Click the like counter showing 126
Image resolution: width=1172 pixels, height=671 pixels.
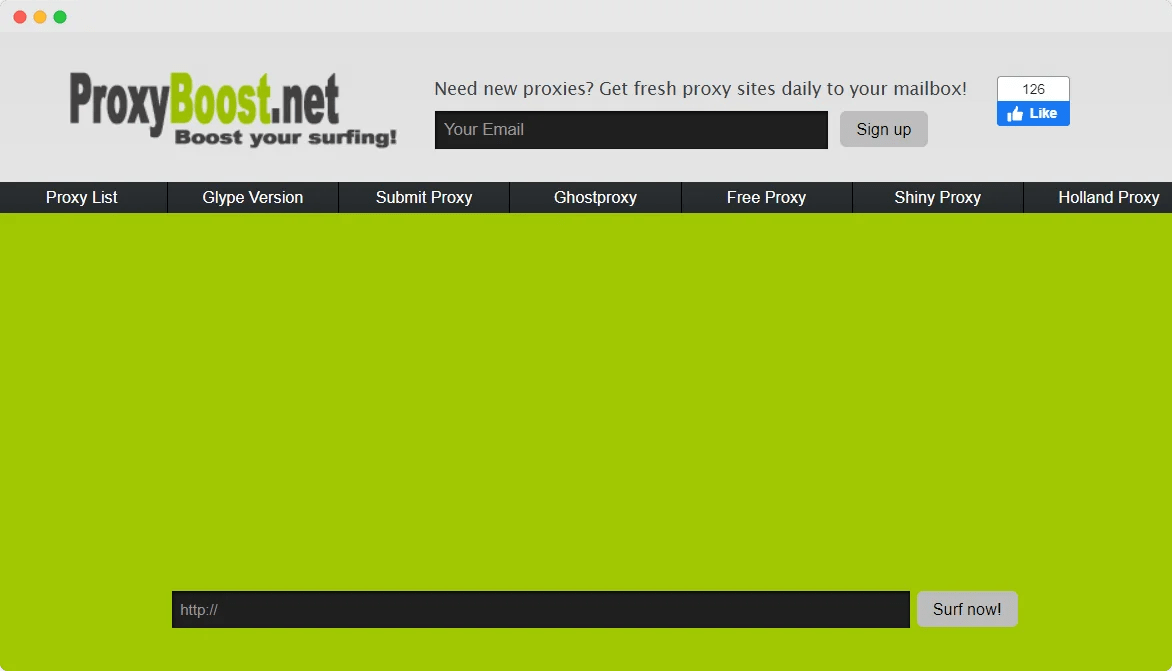point(1033,88)
